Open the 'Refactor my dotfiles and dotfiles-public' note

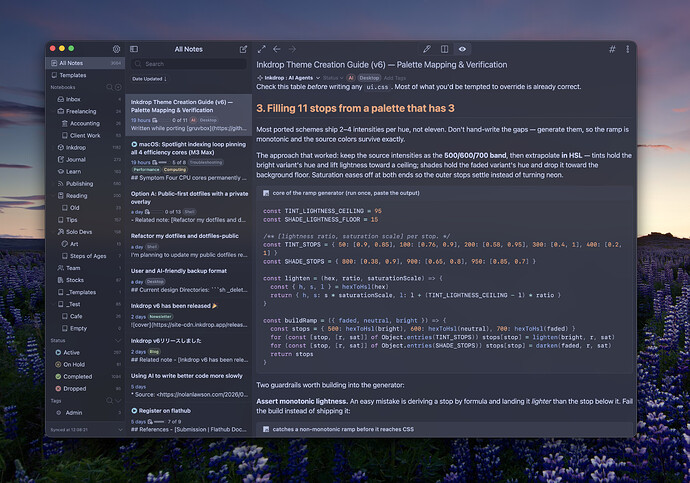[x=189, y=245]
